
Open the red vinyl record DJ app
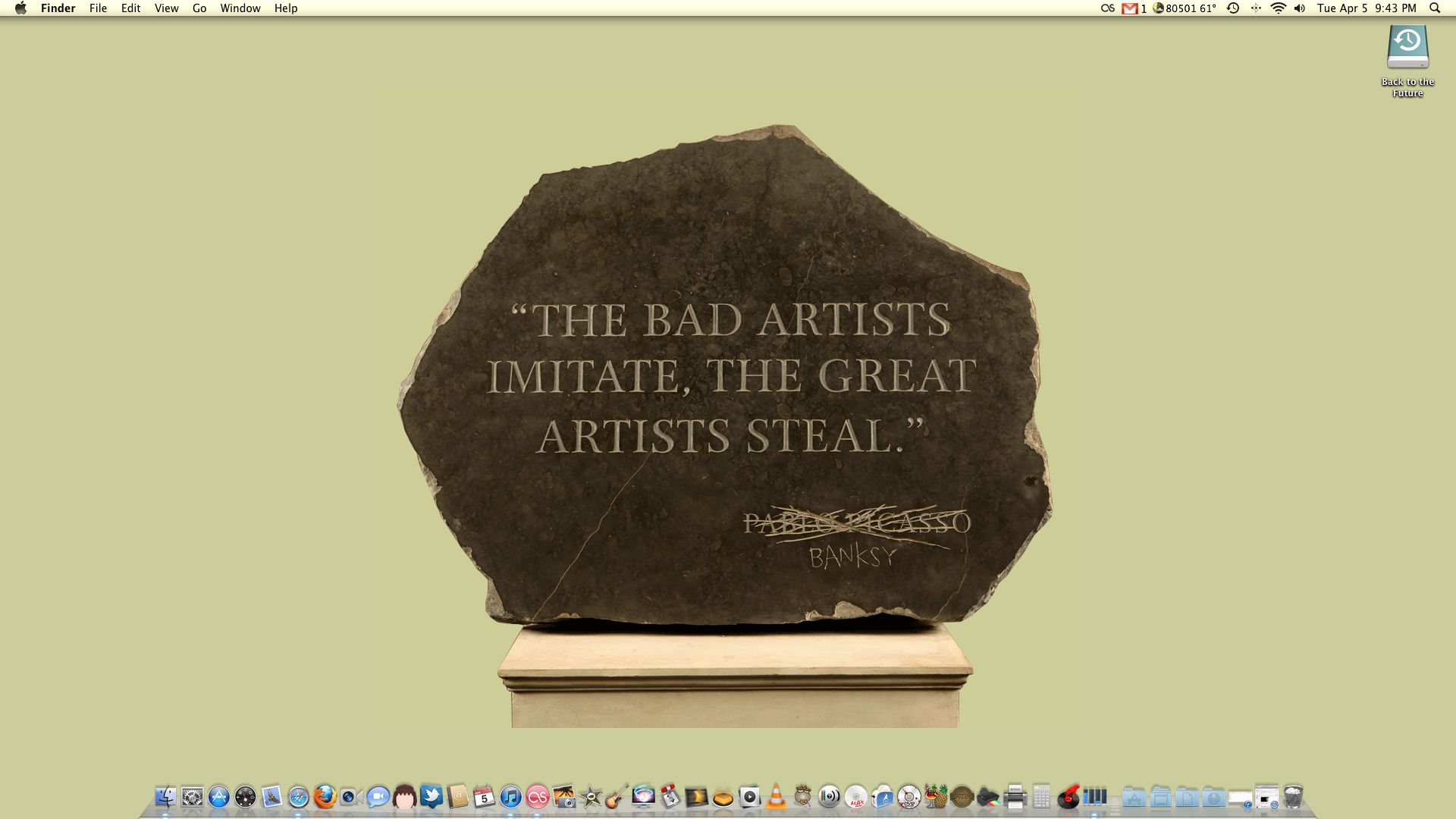pos(1068,797)
